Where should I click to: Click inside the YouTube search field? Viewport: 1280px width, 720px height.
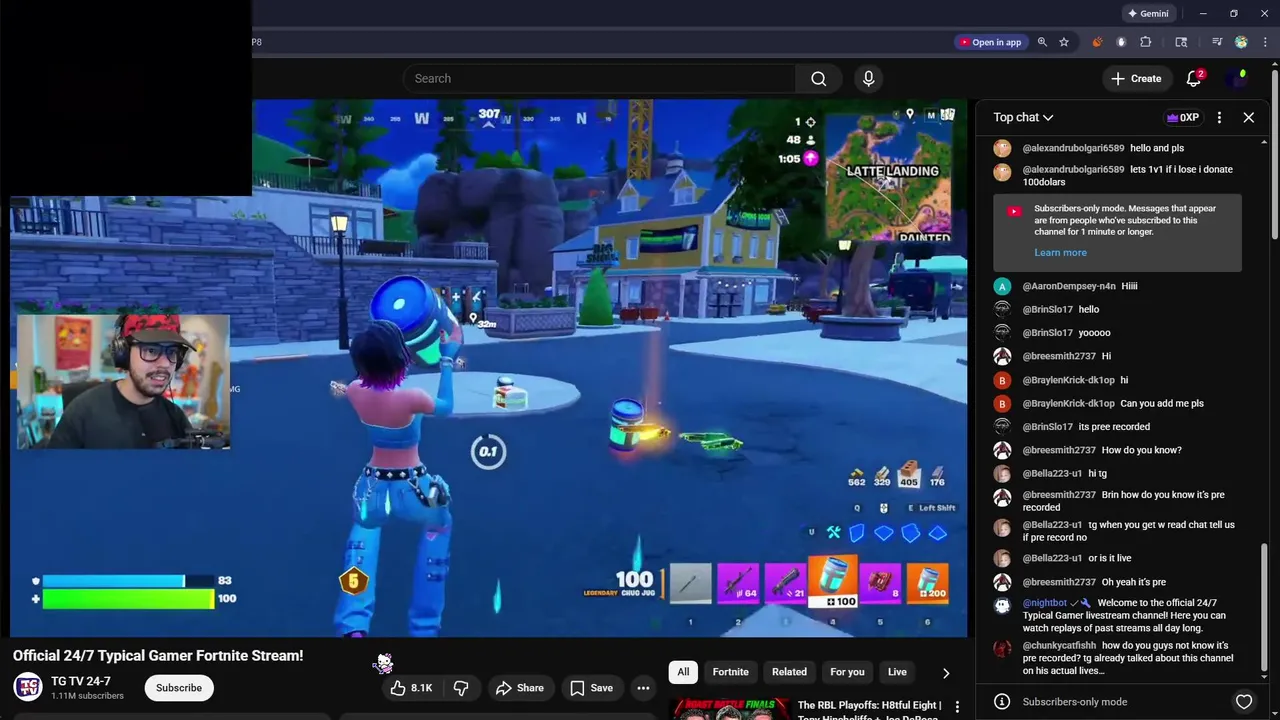pos(600,79)
